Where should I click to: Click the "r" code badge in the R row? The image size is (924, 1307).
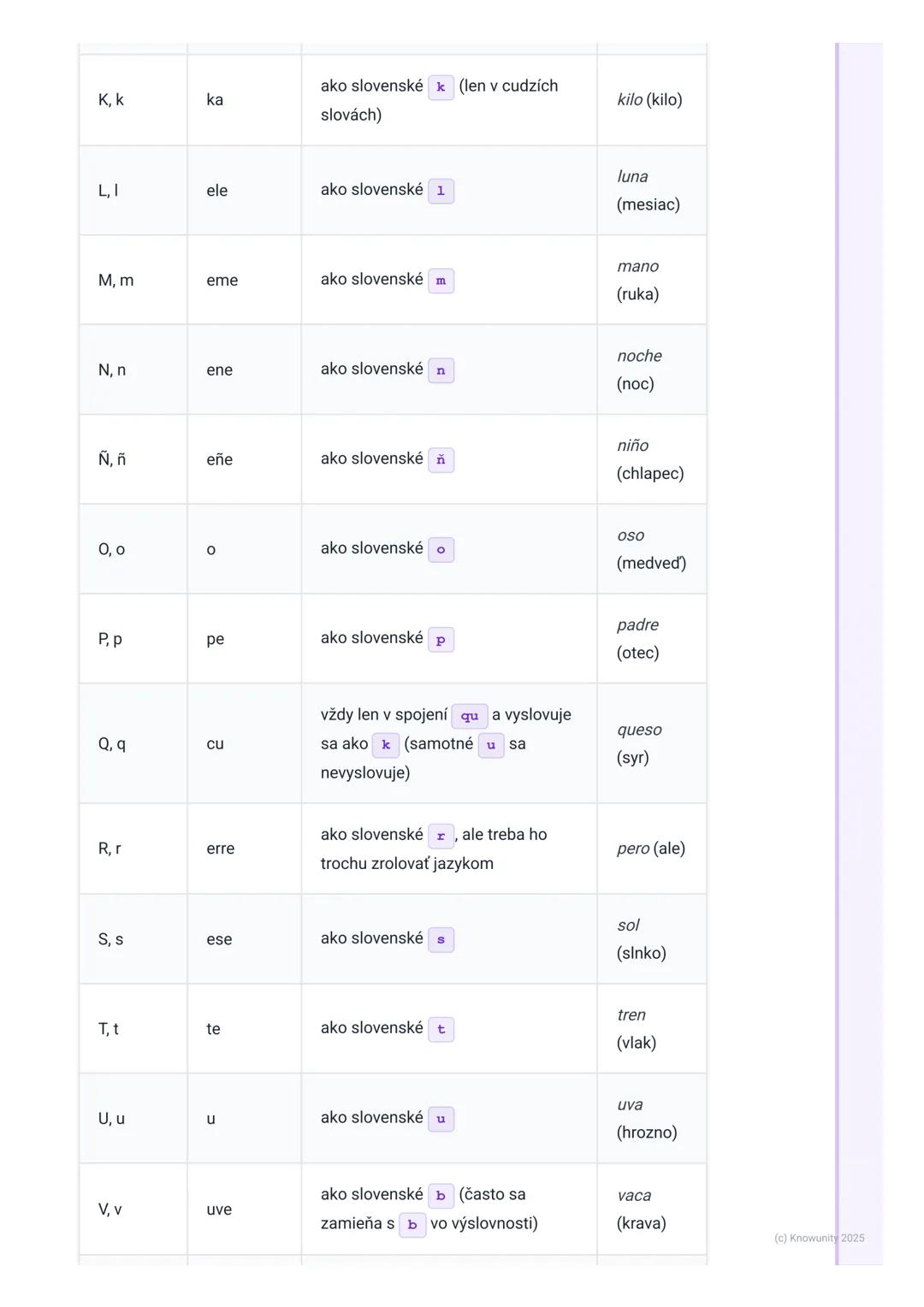point(441,836)
